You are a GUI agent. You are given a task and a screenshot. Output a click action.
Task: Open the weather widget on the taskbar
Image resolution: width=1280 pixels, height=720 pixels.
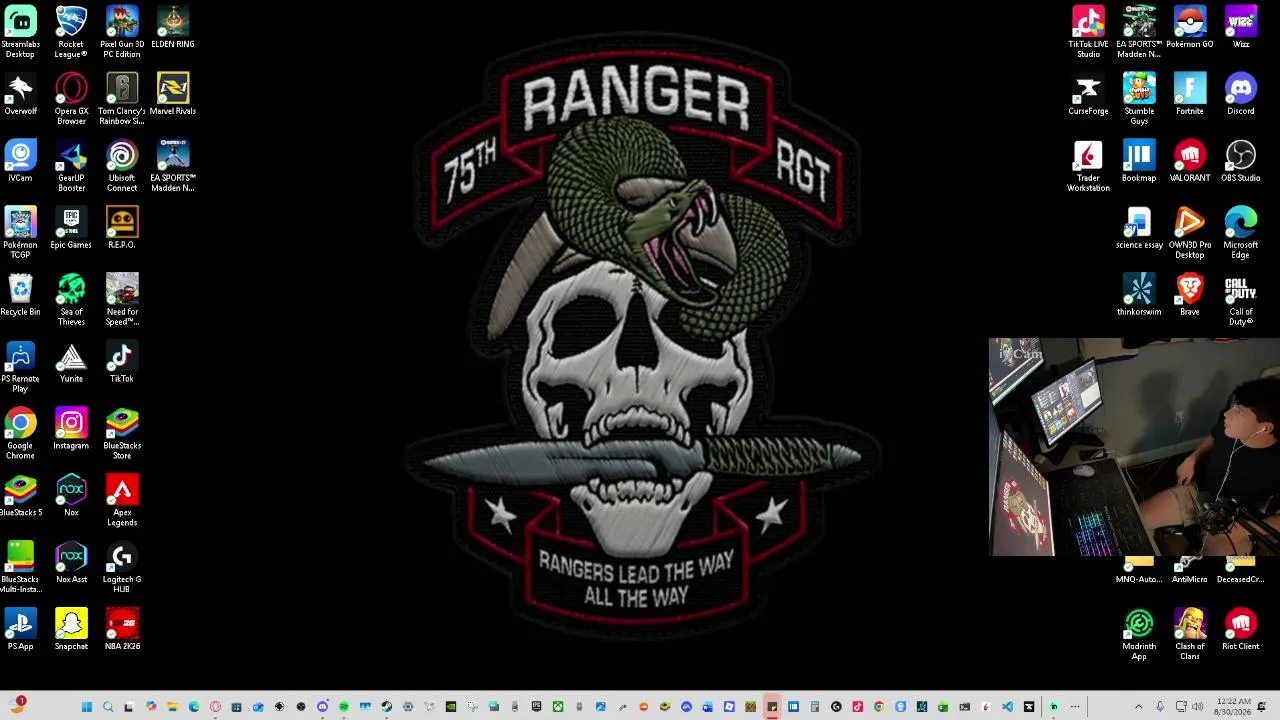[x=17, y=706]
